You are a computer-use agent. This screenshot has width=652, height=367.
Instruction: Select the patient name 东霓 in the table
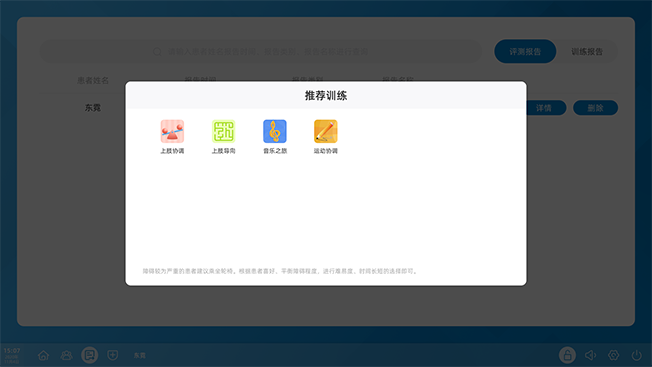point(93,108)
